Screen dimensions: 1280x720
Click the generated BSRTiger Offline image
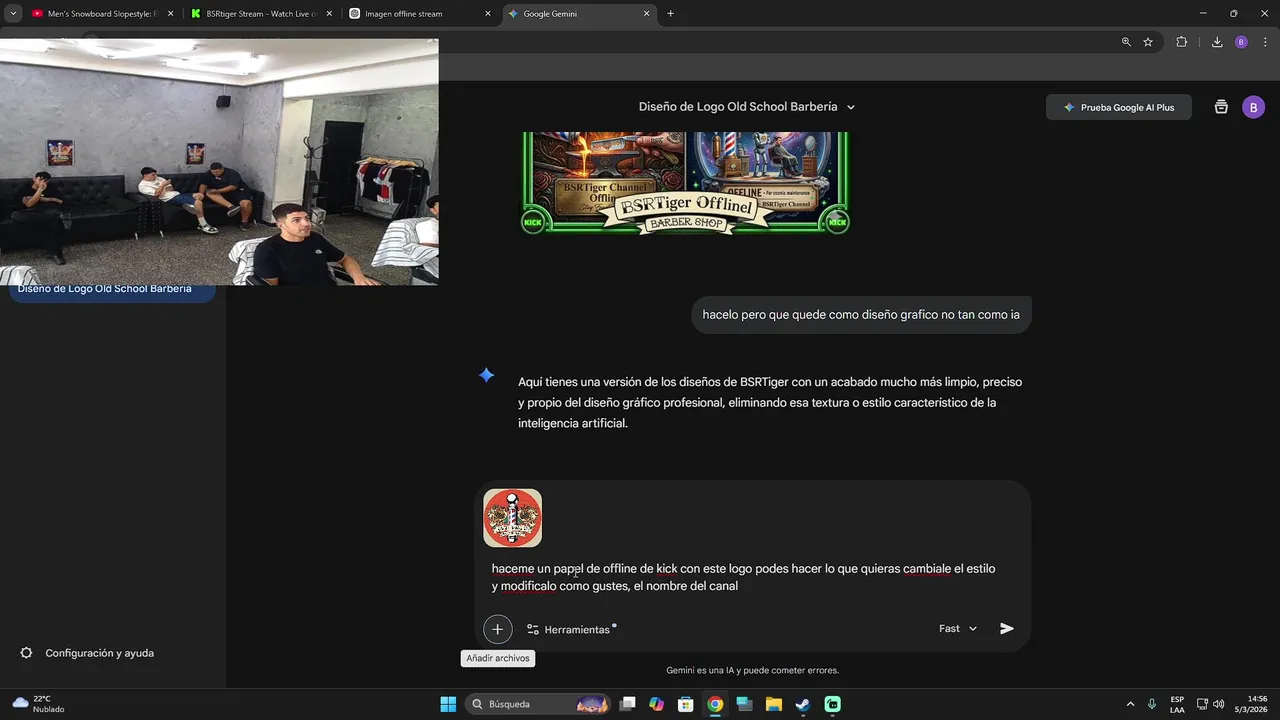685,183
